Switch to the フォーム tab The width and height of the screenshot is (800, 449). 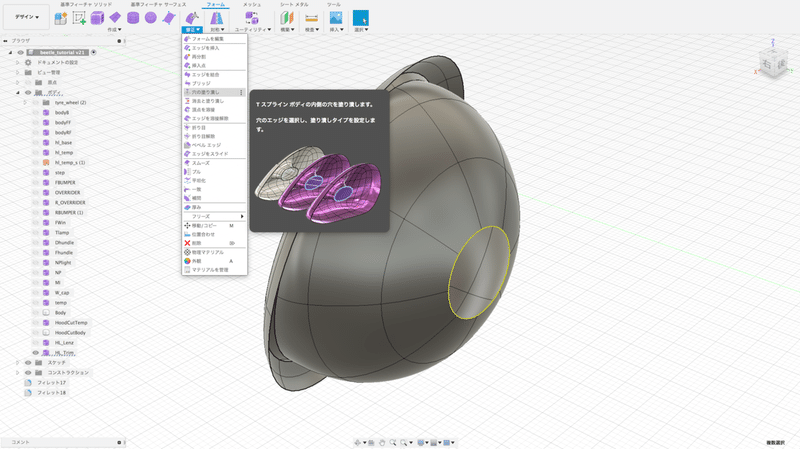tap(215, 4)
